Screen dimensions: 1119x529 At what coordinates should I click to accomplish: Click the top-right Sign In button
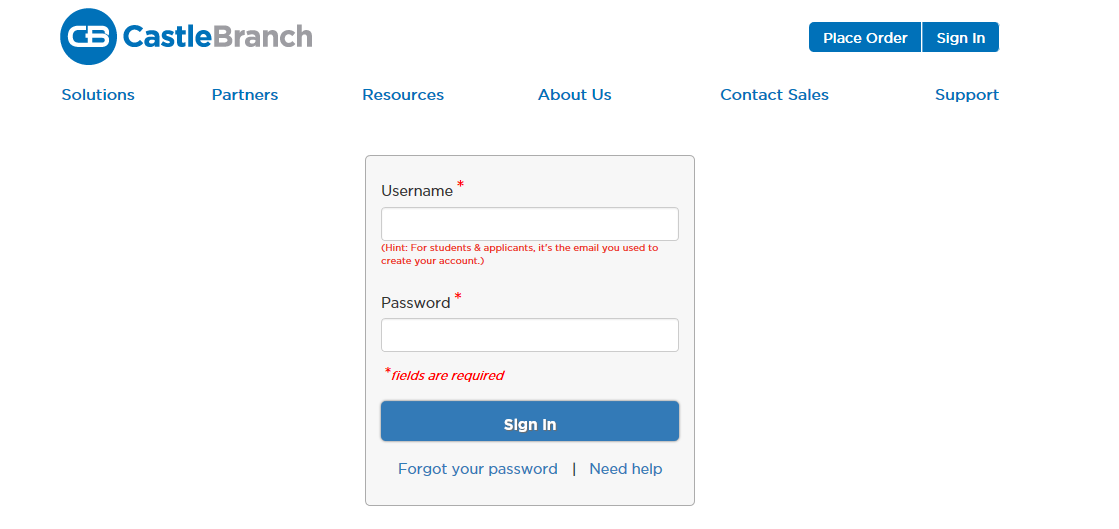click(x=960, y=38)
